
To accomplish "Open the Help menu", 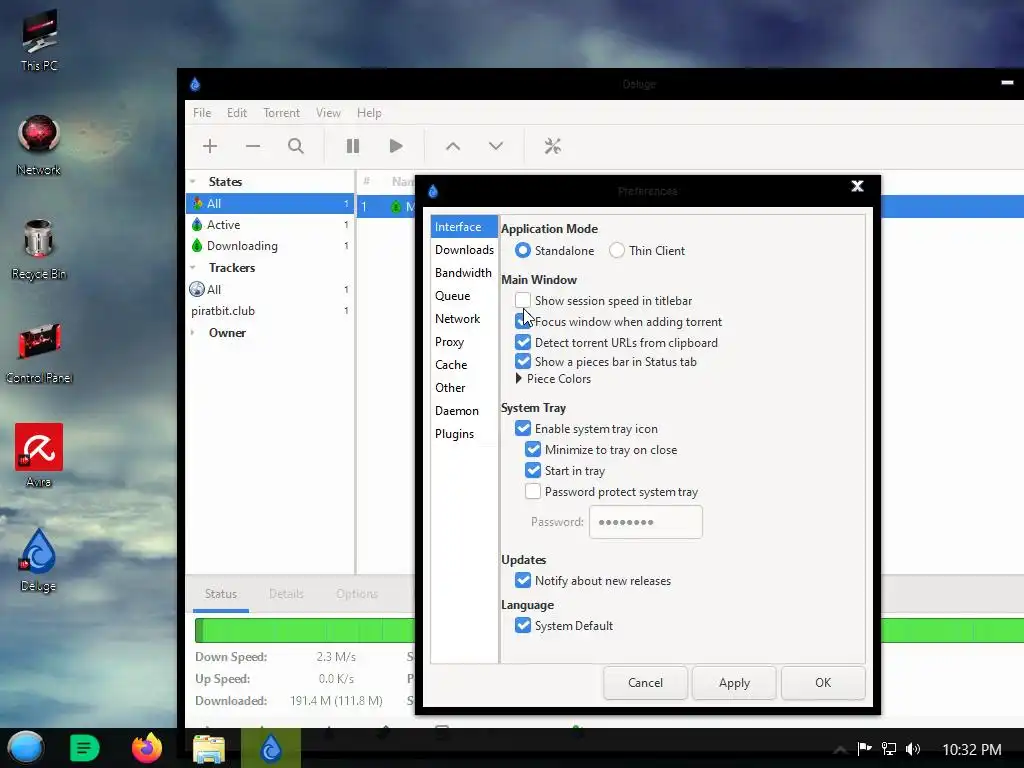I will (369, 113).
